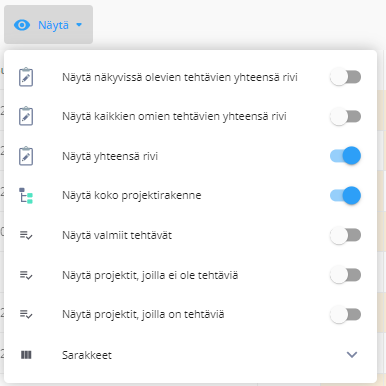Enable Näytä näkyvissä olevien tehtävien yhteensä rivi toggle
The height and width of the screenshot is (386, 386).
point(345,77)
